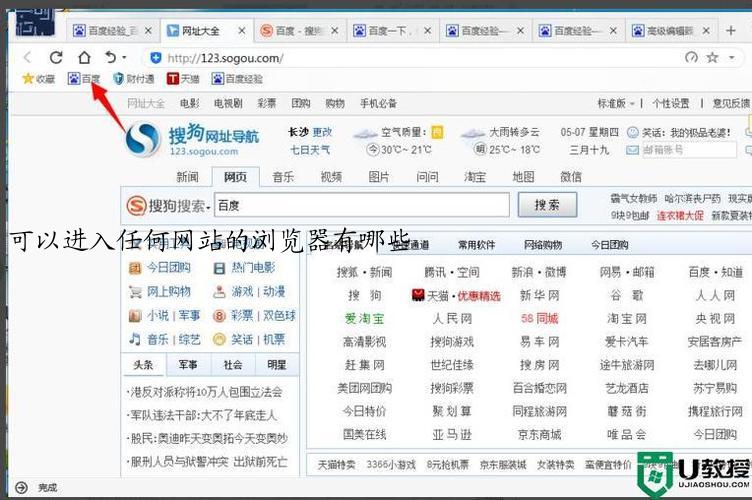Click the browser back arrow

point(27,58)
